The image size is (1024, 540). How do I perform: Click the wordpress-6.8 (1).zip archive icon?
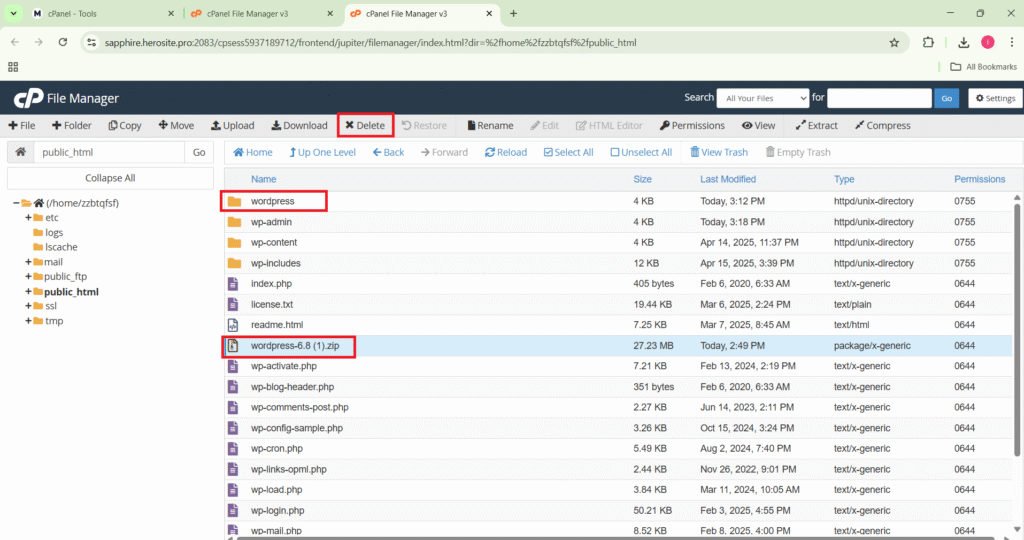[x=232, y=345]
